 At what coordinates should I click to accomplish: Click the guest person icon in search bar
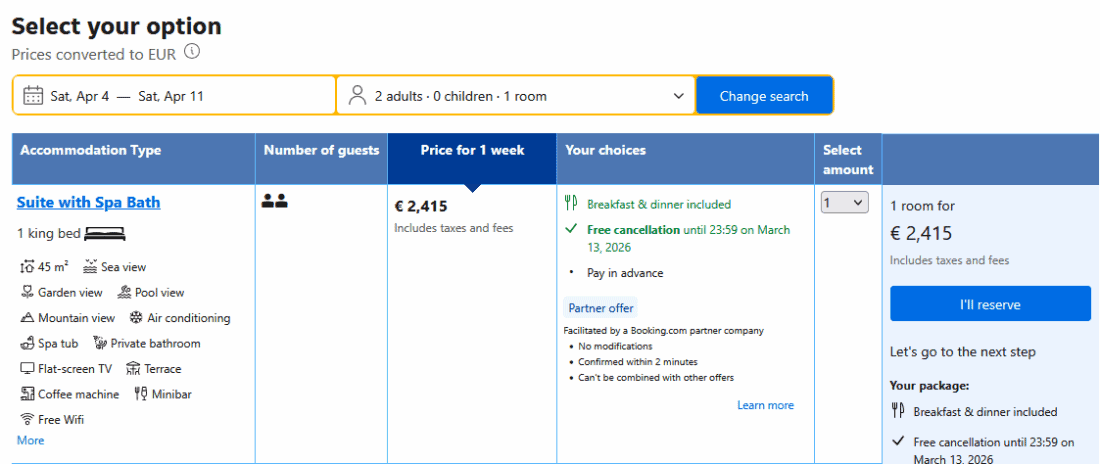tap(357, 96)
